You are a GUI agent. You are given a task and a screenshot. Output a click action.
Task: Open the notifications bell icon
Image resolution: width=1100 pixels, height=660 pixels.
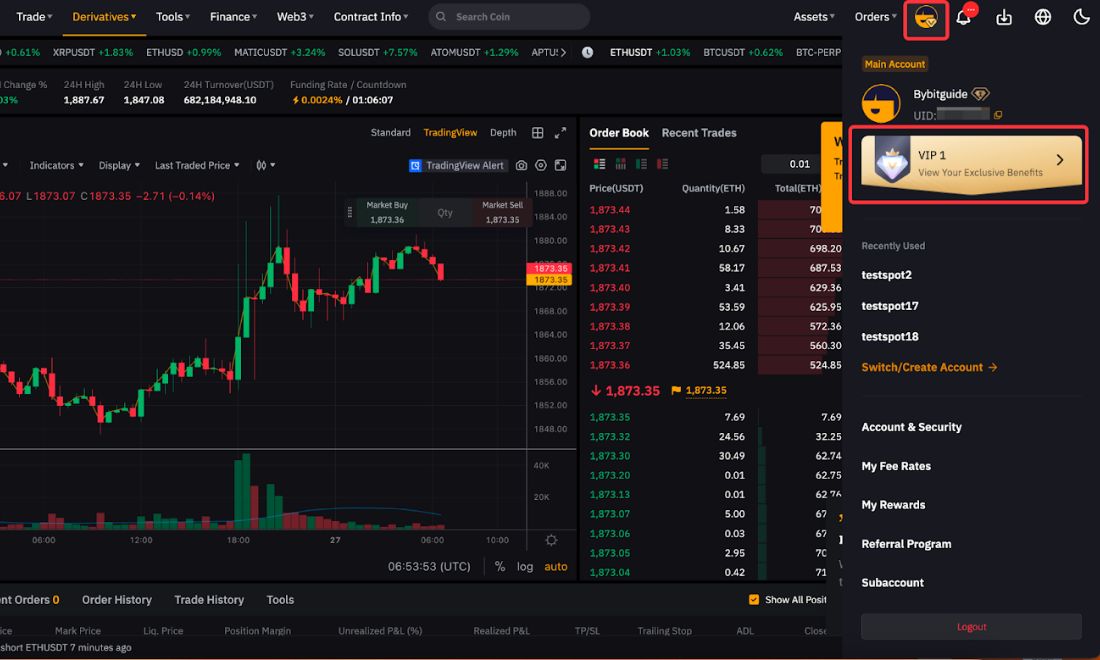click(x=964, y=17)
